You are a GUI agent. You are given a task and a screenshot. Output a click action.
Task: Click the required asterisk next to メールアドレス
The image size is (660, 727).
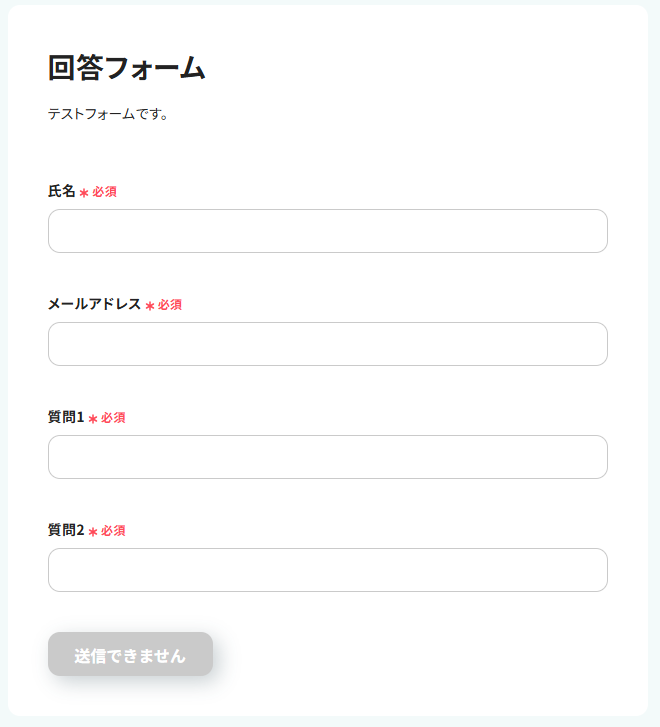pos(150,305)
